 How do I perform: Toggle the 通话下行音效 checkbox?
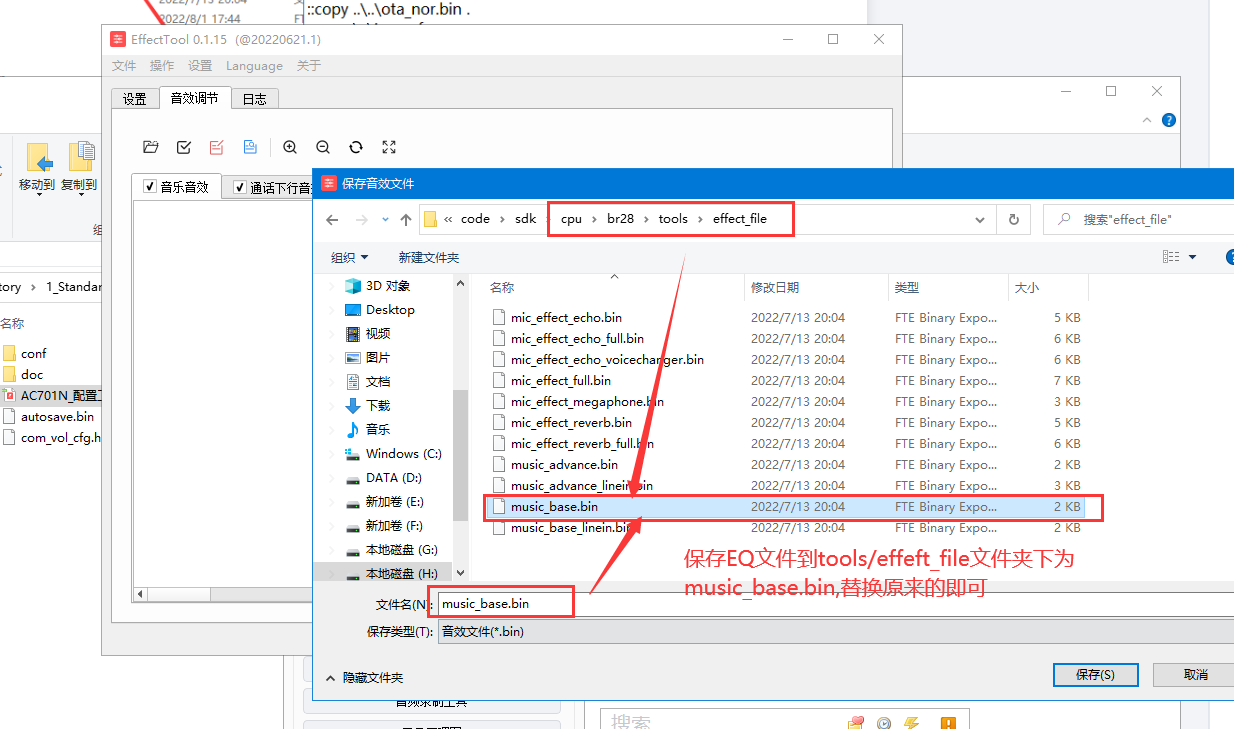pos(239,187)
